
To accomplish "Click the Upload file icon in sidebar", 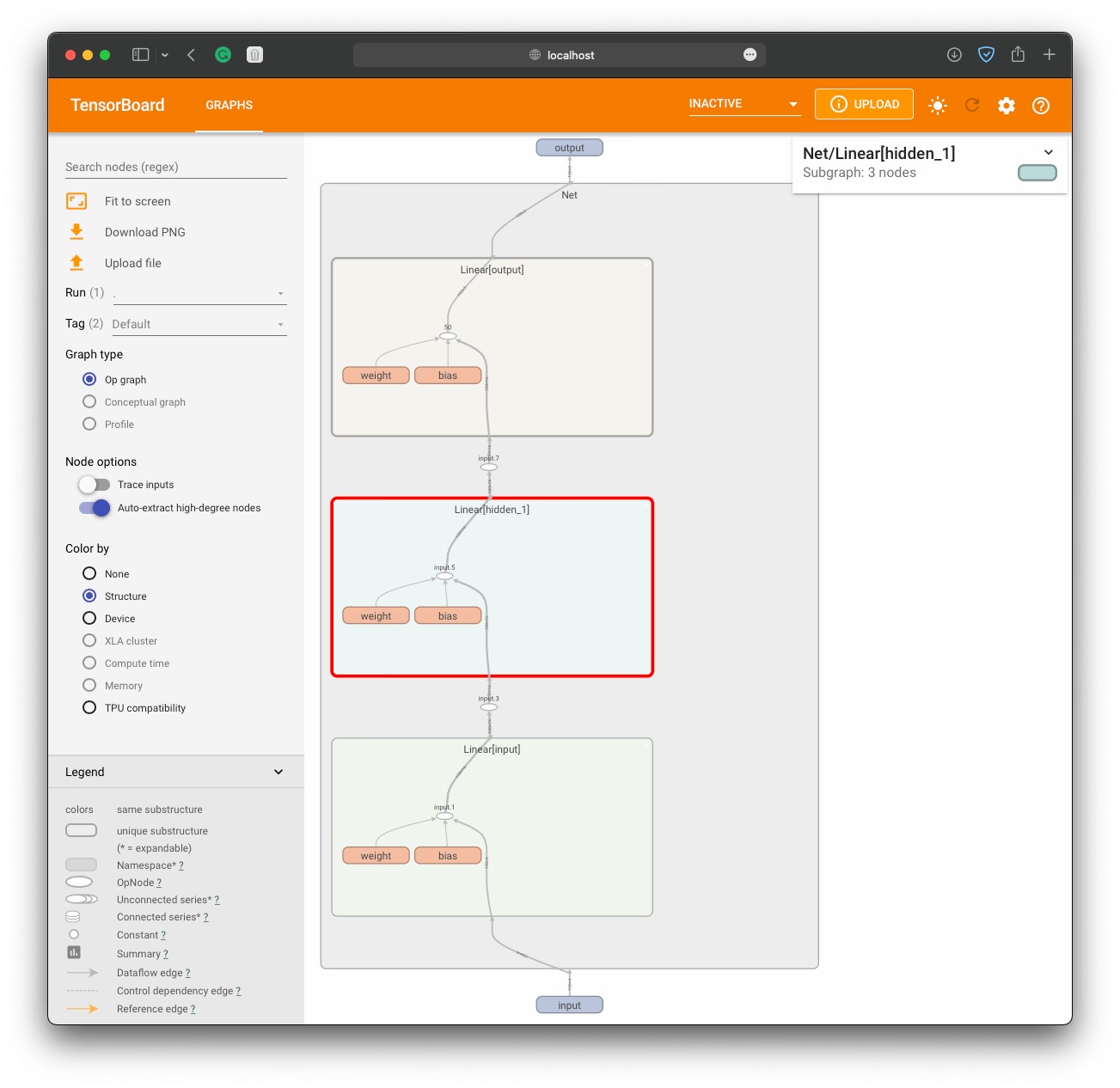I will (77, 262).
